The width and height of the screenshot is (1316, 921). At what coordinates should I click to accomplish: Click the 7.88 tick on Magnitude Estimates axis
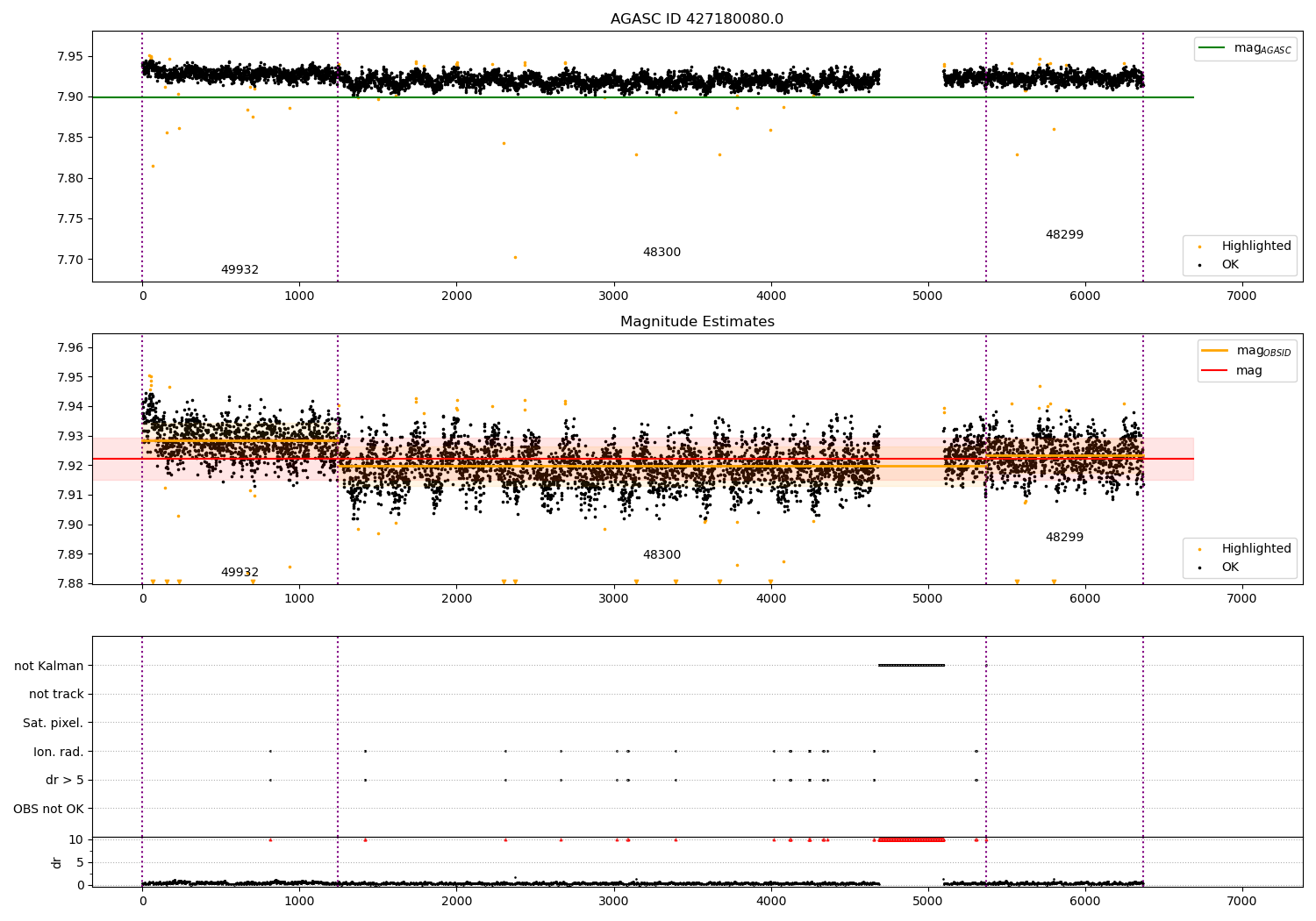point(70,584)
